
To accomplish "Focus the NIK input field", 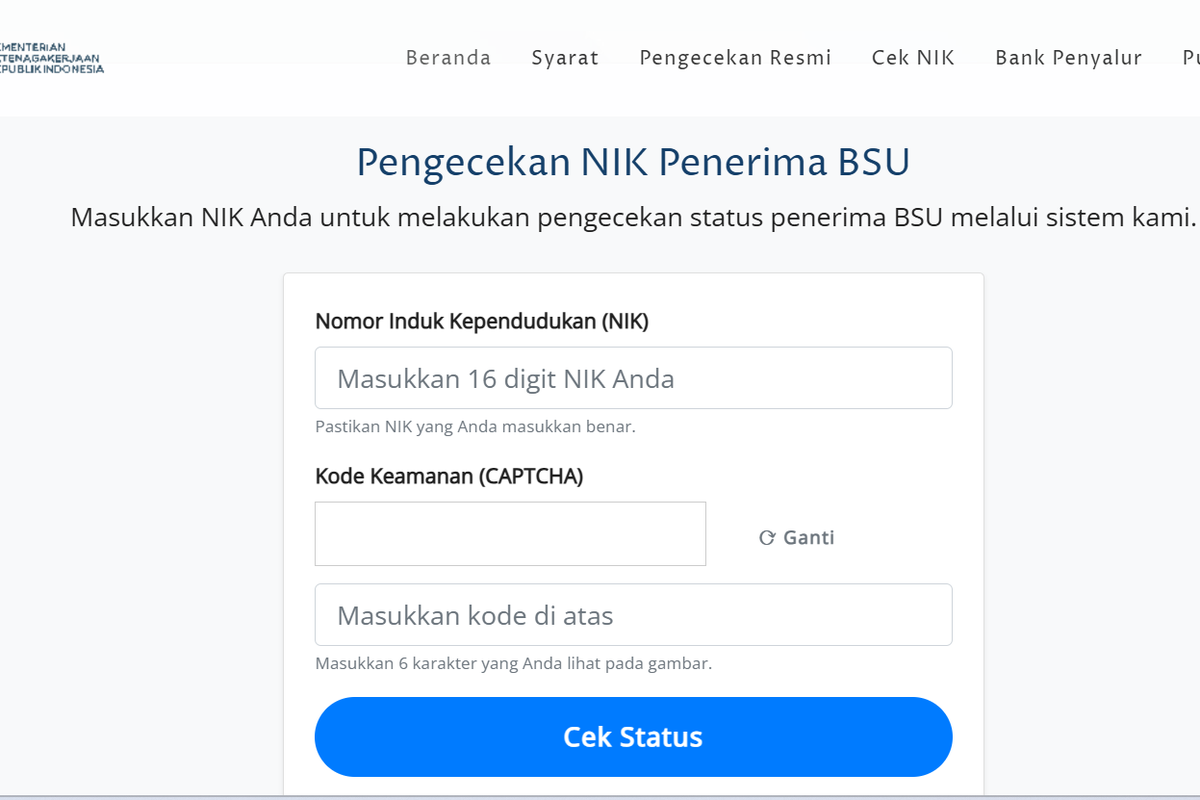I will pos(633,377).
